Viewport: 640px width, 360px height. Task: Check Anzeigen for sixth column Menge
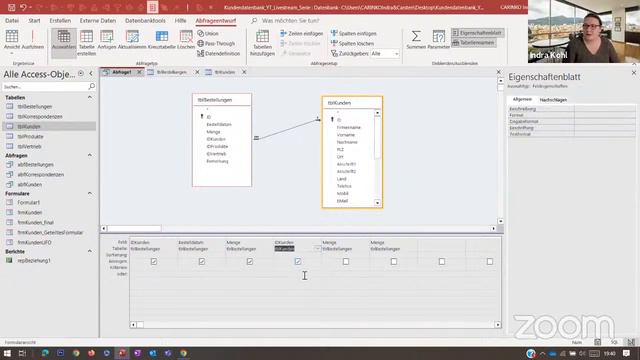(x=394, y=261)
